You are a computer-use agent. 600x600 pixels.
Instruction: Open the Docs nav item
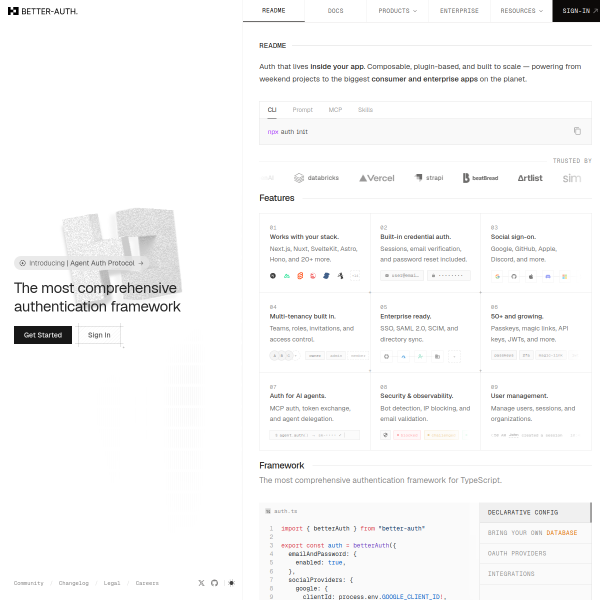(x=336, y=11)
